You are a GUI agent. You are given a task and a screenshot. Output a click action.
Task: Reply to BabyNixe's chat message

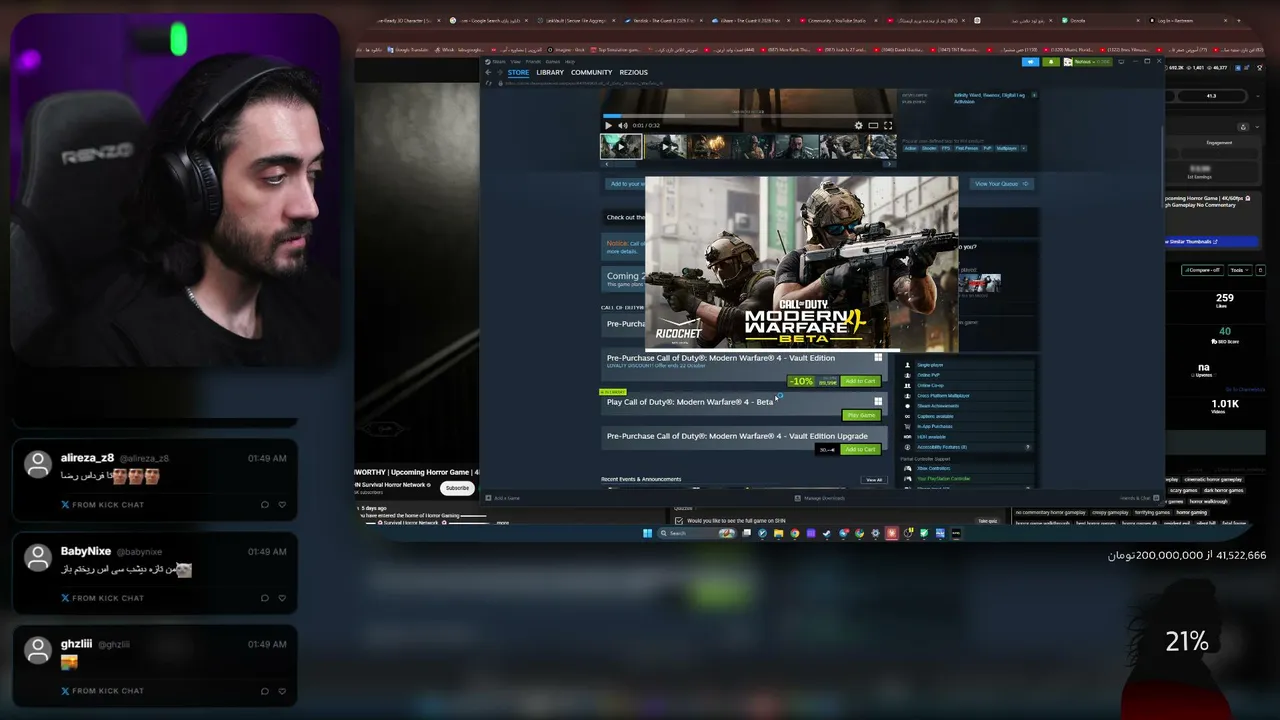coord(264,598)
